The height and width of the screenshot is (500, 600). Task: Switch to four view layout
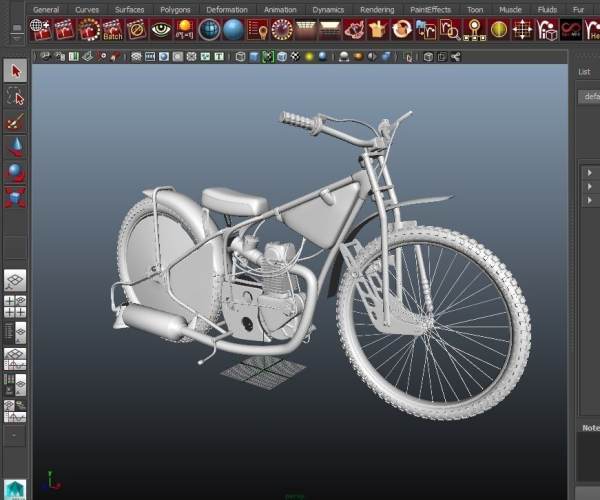(x=15, y=306)
